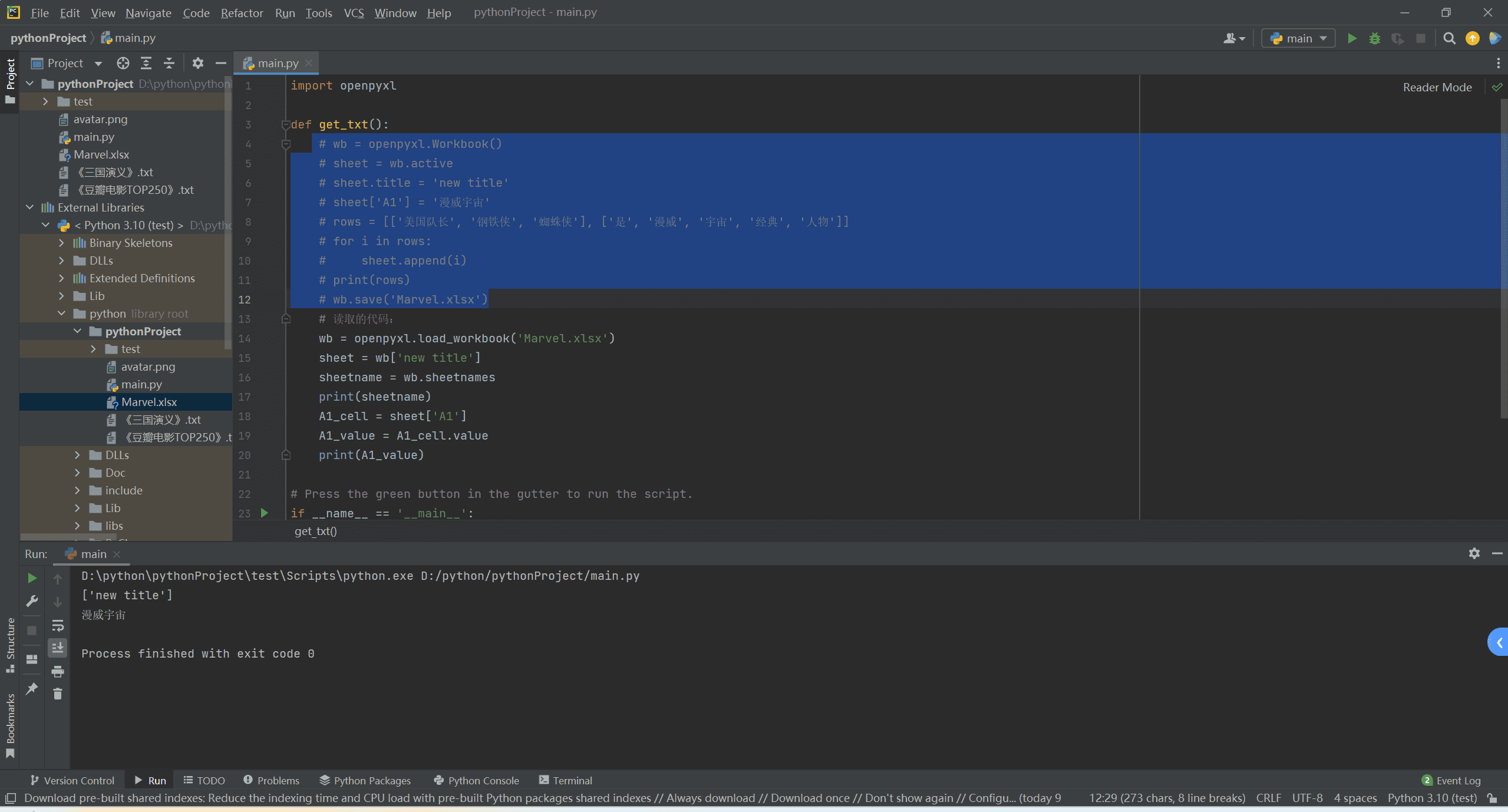Expand the top test folder
Screen dimensions: 1508x812
pyautogui.click(x=46, y=101)
